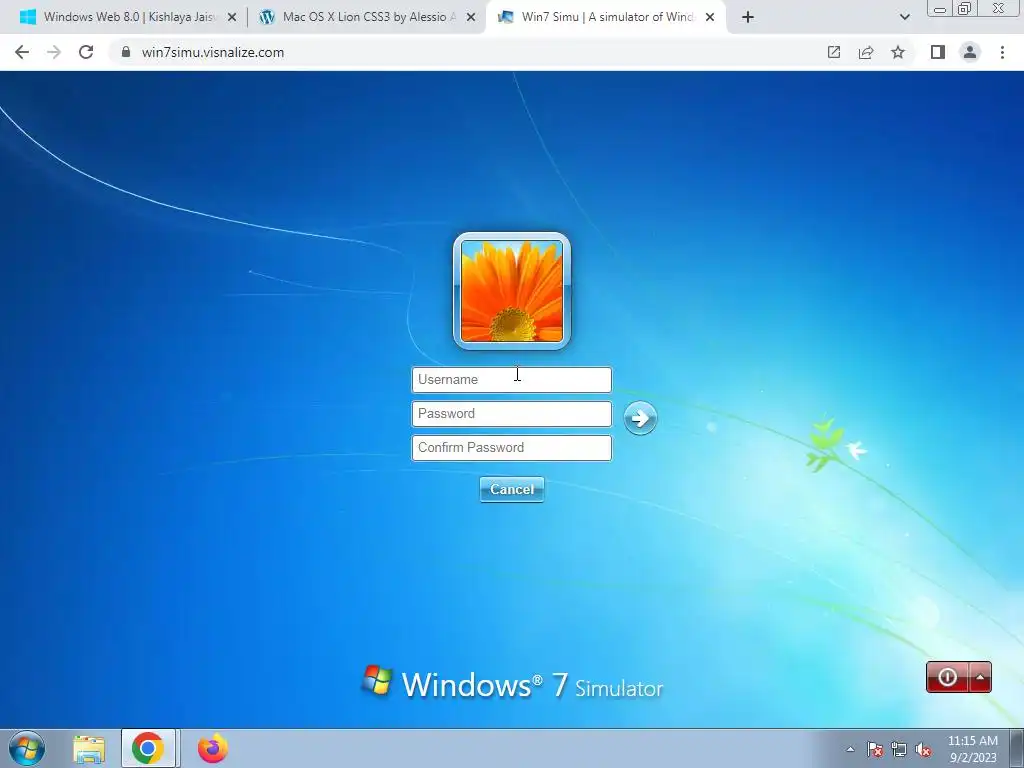Bookmark this page with star
This screenshot has height=768, width=1024.
(898, 52)
